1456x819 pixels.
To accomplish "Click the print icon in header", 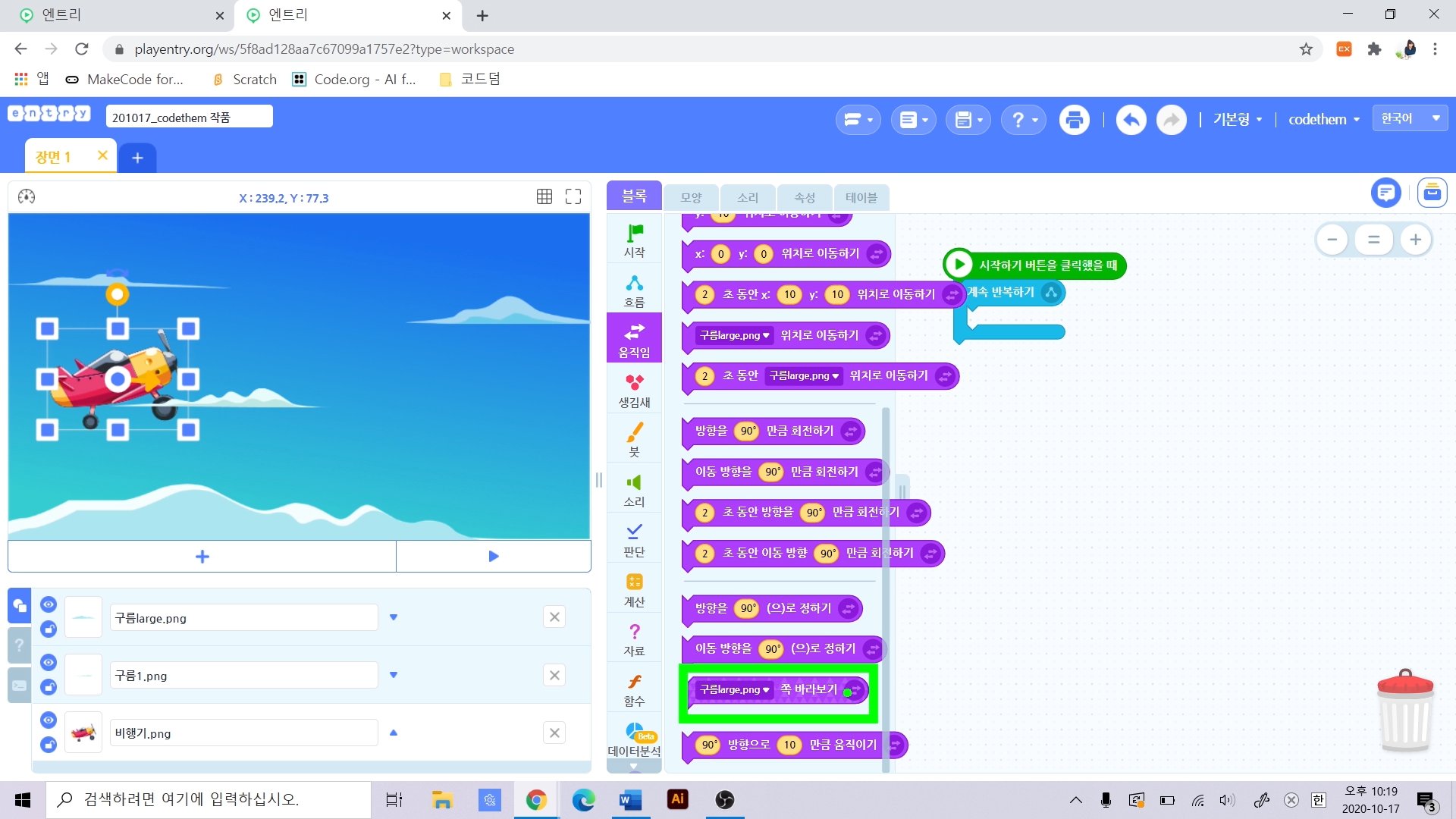I will 1074,120.
